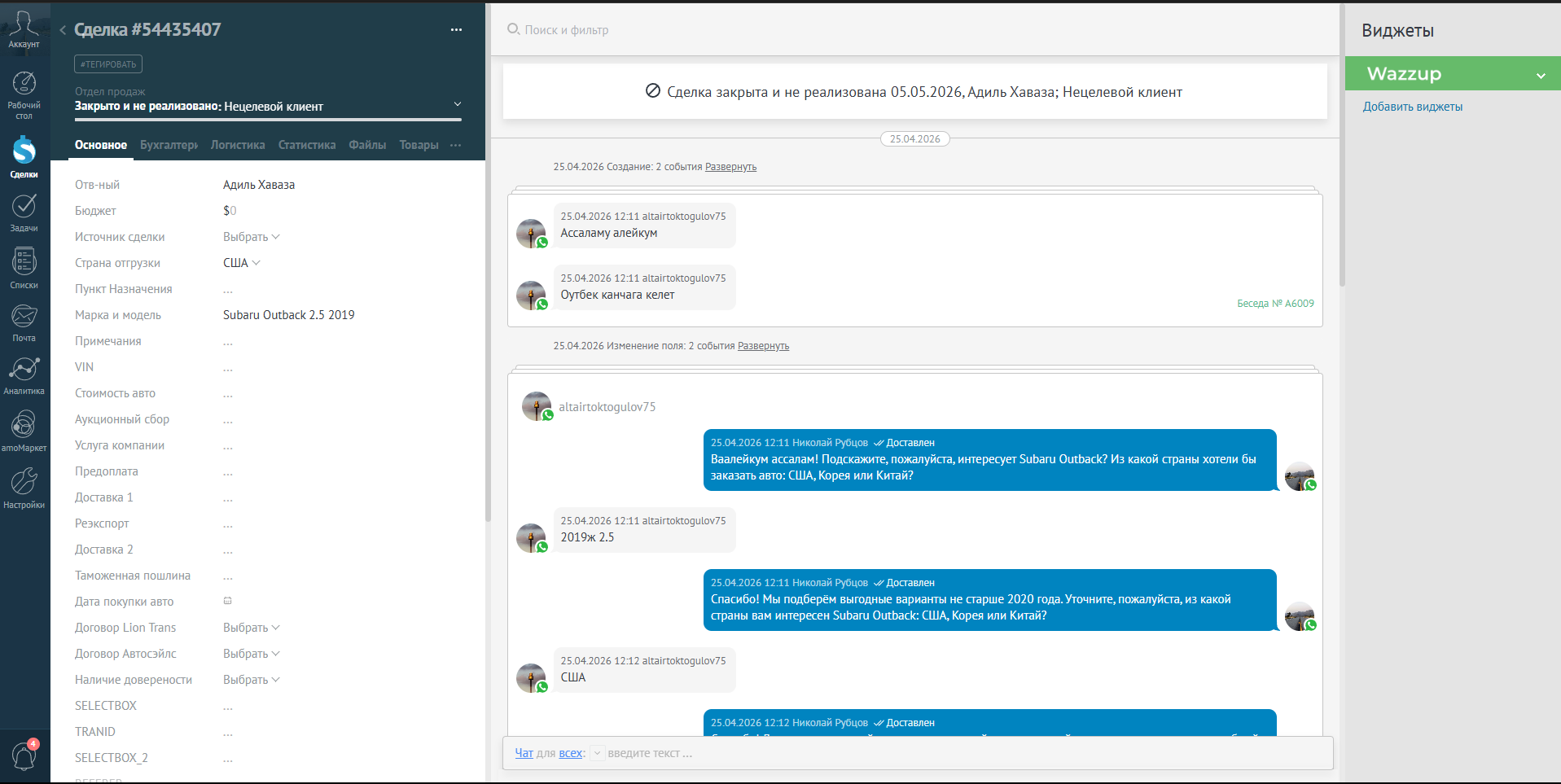Open Страна отгрузки США dropdown
The height and width of the screenshot is (784, 1561).
242,263
